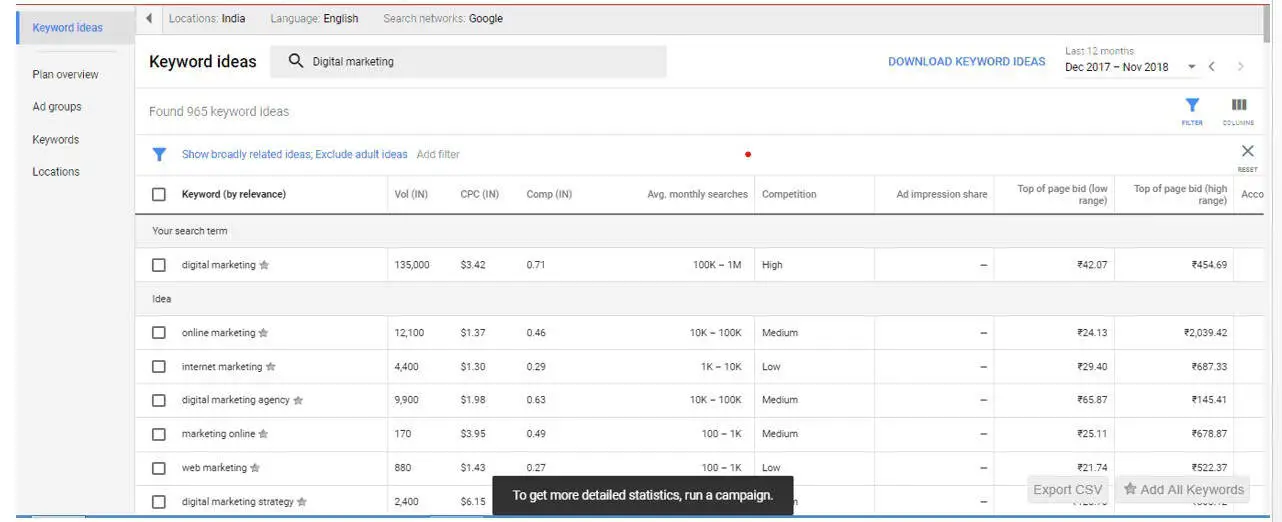Sort by Comp (IN) column header
Image resolution: width=1282 pixels, height=522 pixels.
549,194
